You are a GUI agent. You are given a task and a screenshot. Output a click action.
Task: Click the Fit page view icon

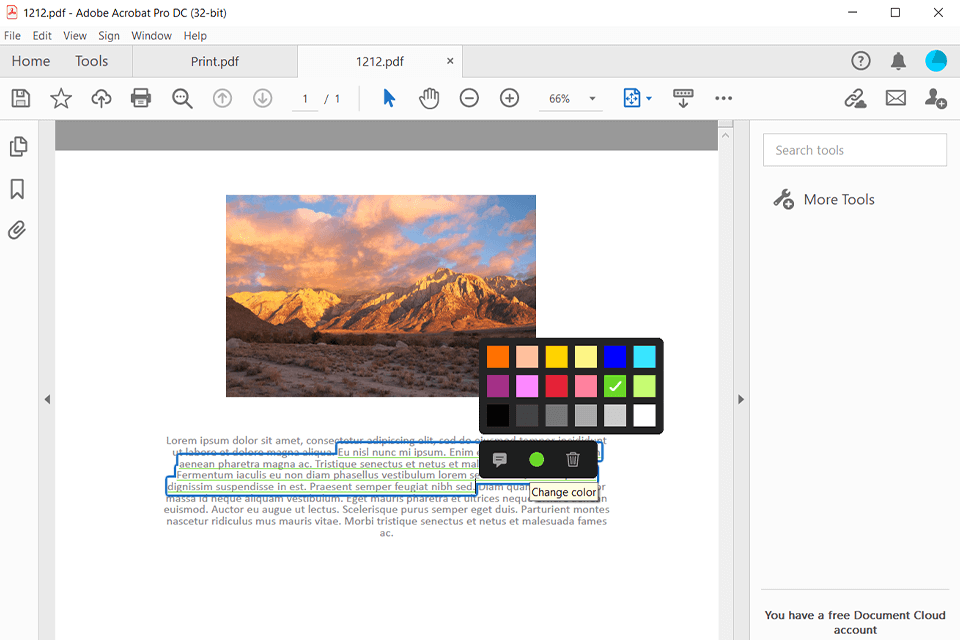pos(632,98)
